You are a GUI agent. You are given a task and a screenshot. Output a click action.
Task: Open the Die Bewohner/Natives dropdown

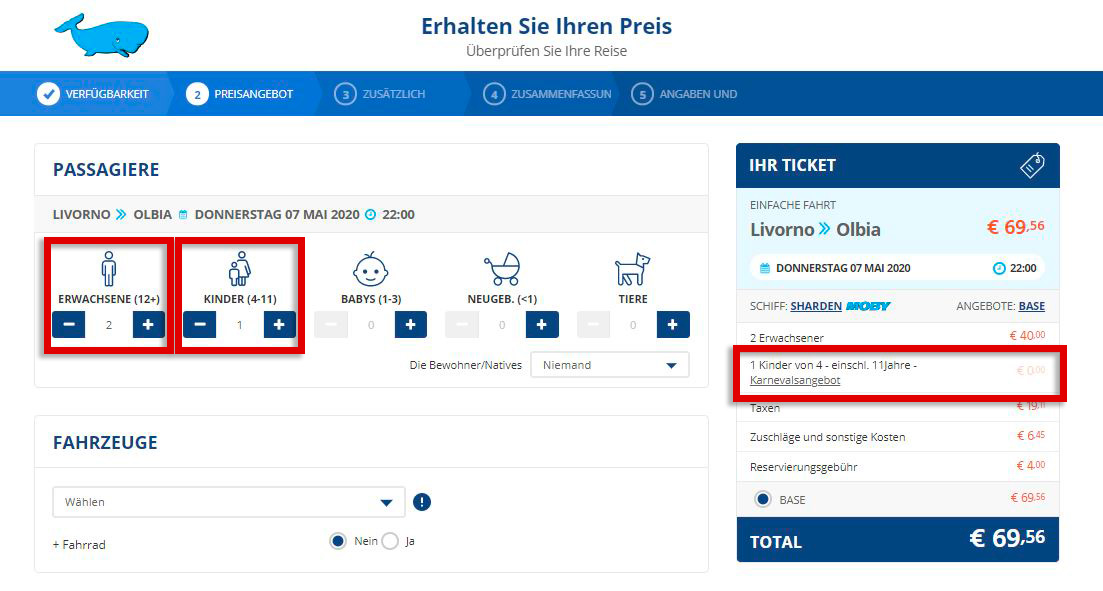pyautogui.click(x=610, y=365)
